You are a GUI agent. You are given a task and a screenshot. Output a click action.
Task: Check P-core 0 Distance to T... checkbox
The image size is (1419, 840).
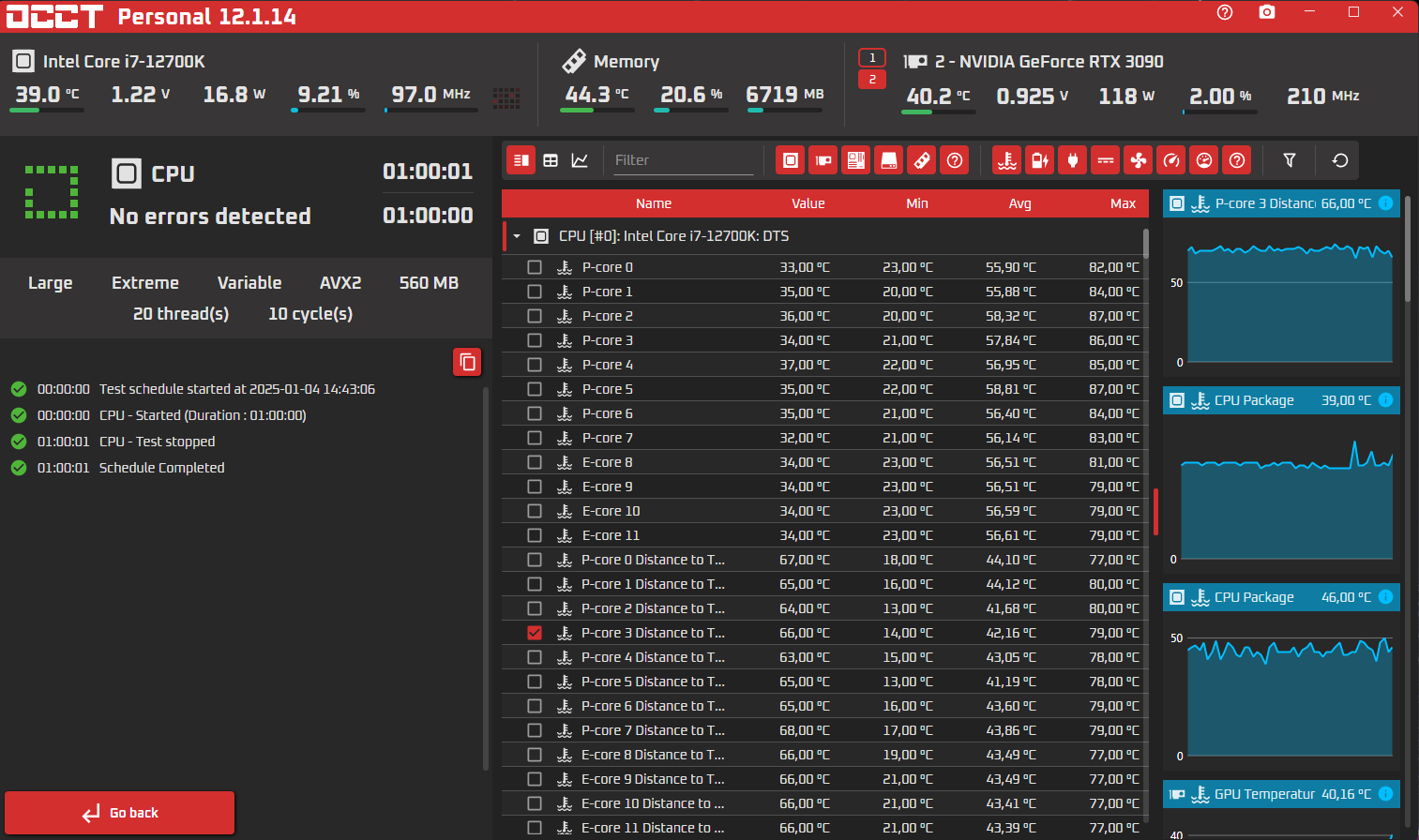coord(535,560)
